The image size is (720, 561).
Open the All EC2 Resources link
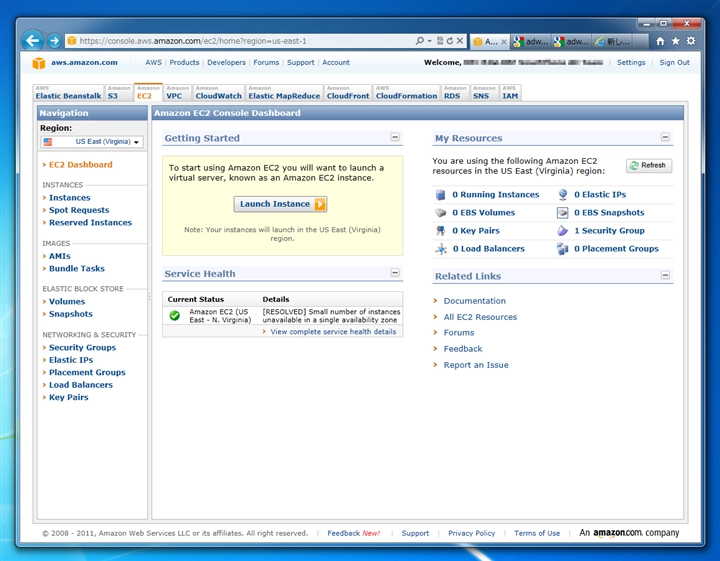coord(480,317)
